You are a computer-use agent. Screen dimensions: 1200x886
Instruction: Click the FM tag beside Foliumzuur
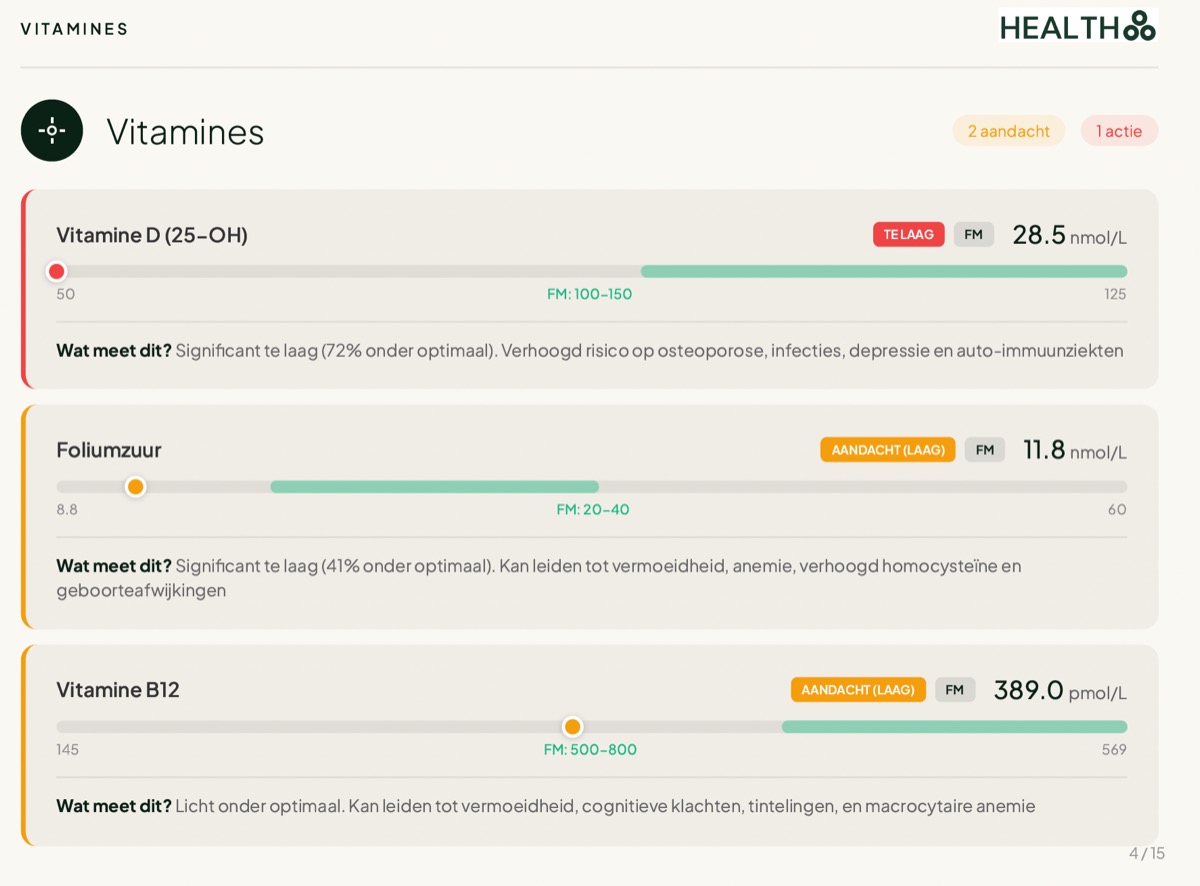[x=985, y=450]
